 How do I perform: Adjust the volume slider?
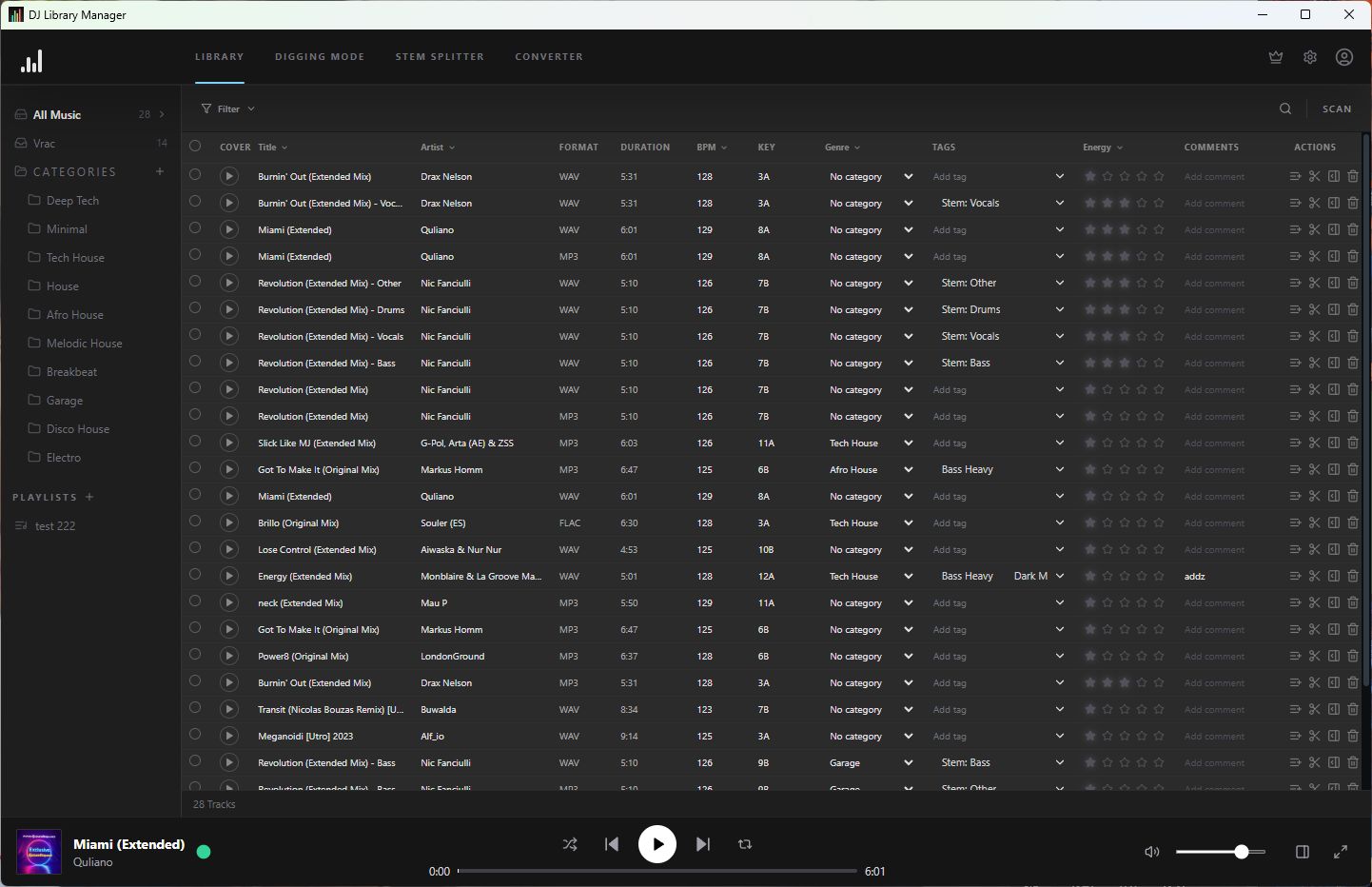coord(1221,852)
